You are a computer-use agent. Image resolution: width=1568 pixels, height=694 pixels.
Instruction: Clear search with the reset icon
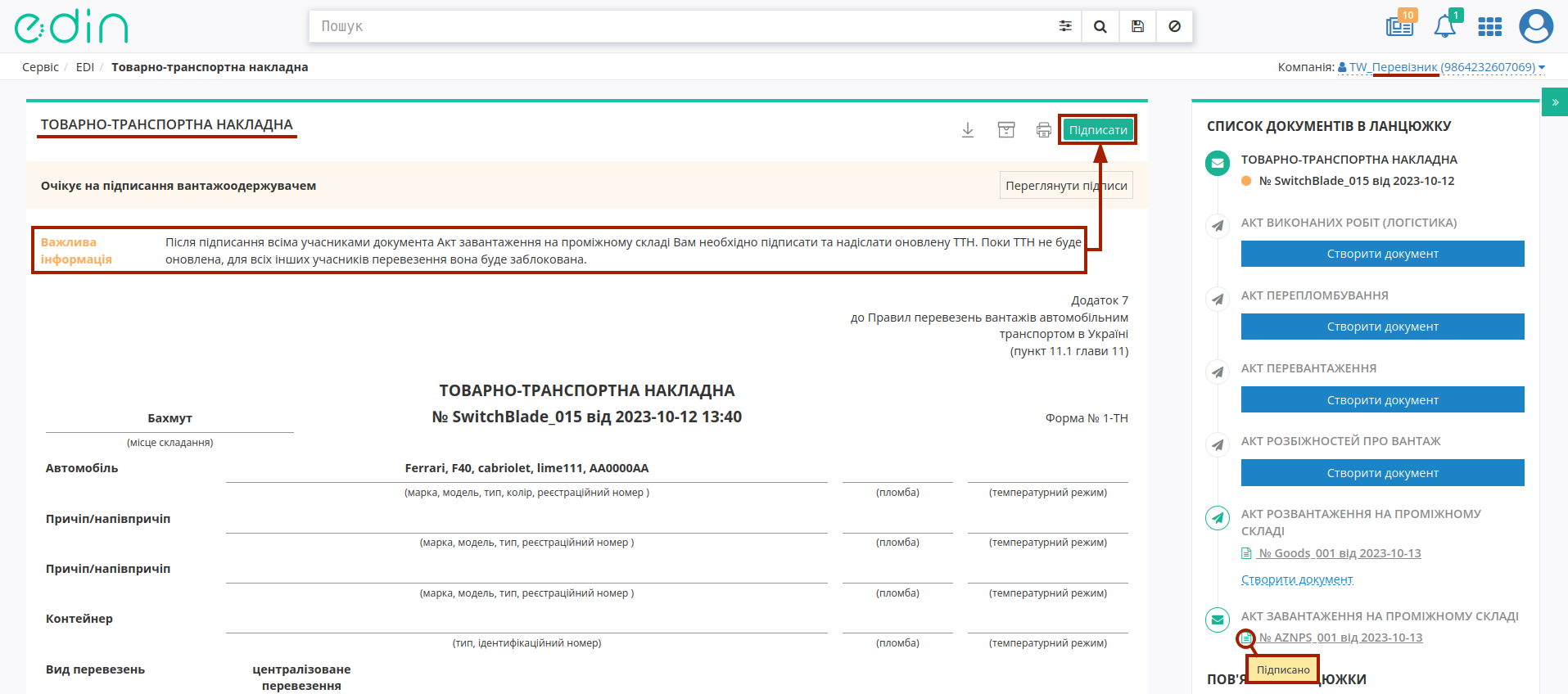click(1174, 26)
